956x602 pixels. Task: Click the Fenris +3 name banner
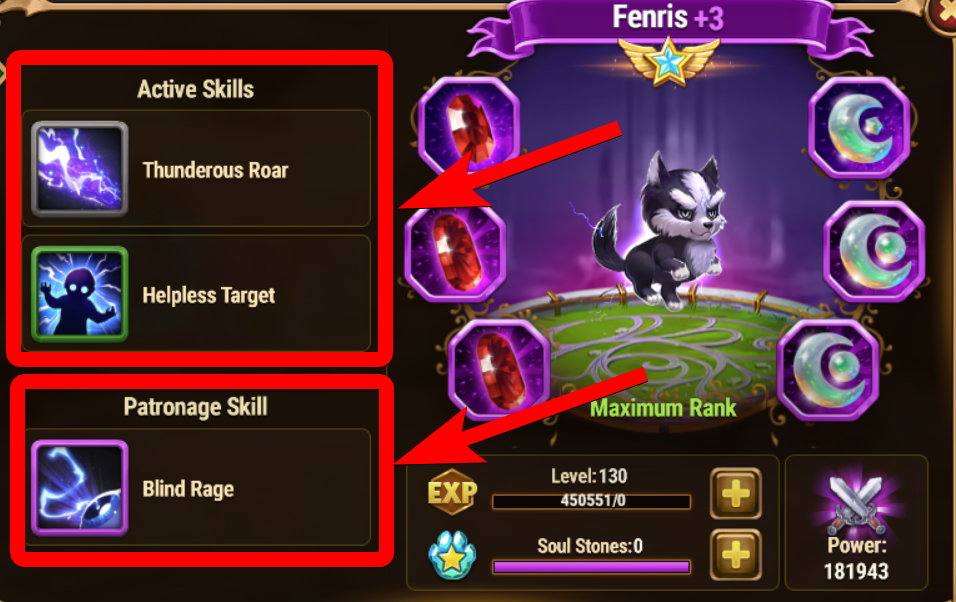(668, 18)
